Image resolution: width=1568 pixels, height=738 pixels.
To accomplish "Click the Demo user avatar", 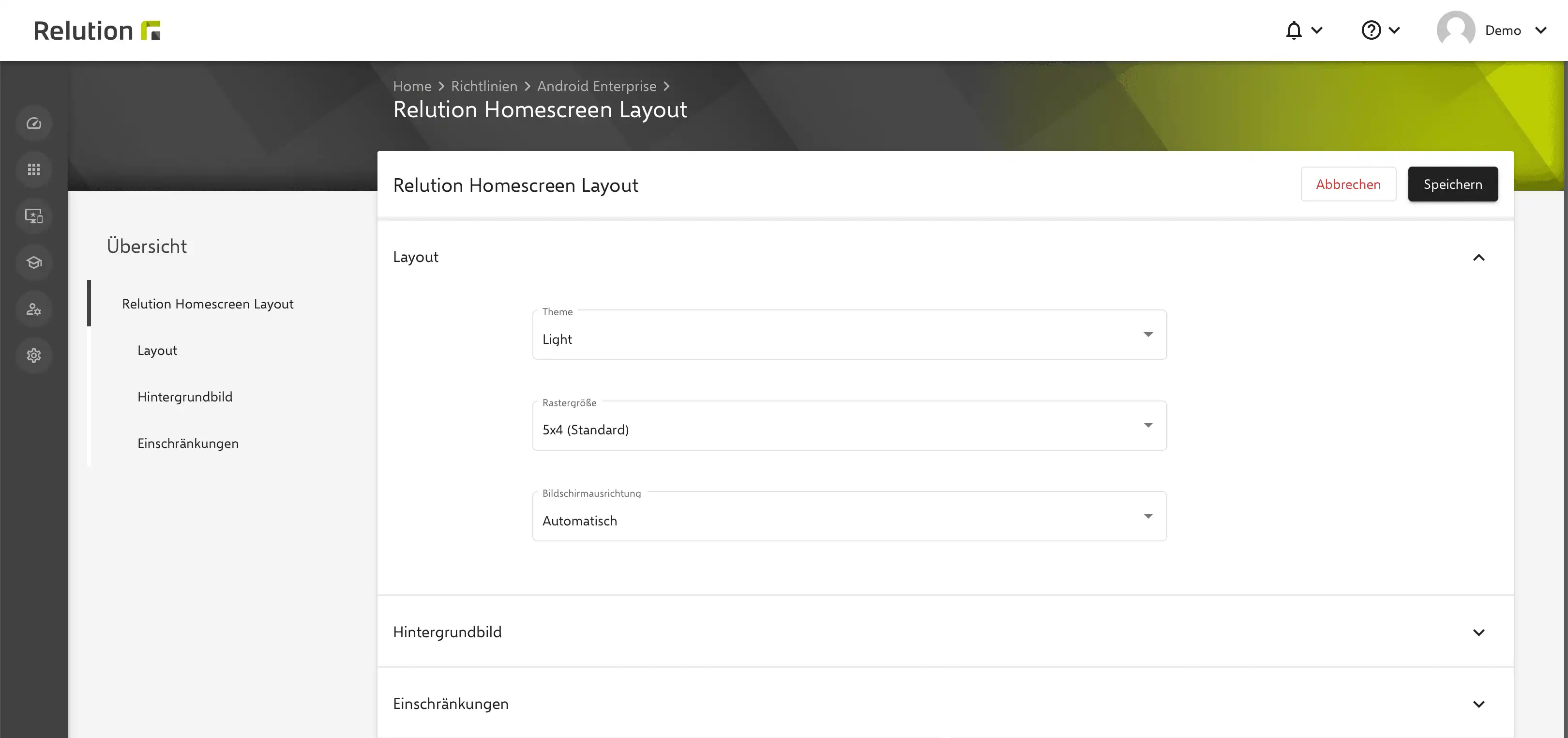I will [1455, 29].
